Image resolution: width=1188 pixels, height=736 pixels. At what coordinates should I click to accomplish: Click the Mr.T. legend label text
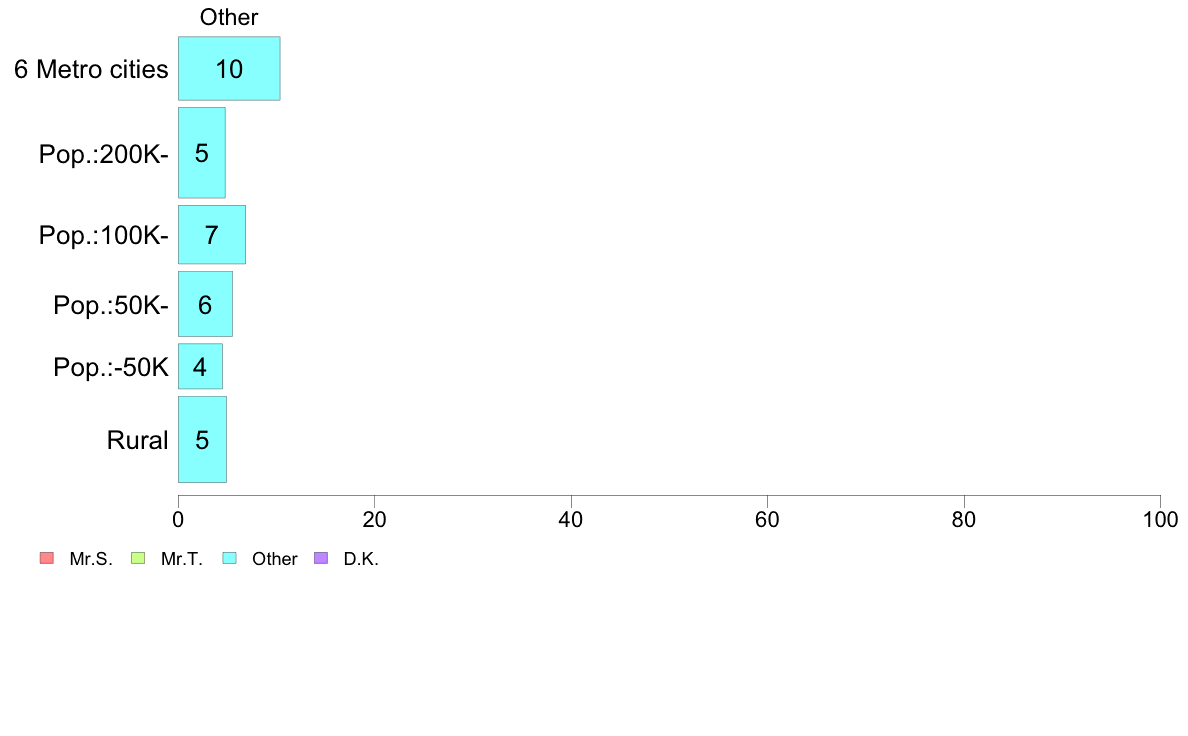tap(181, 559)
